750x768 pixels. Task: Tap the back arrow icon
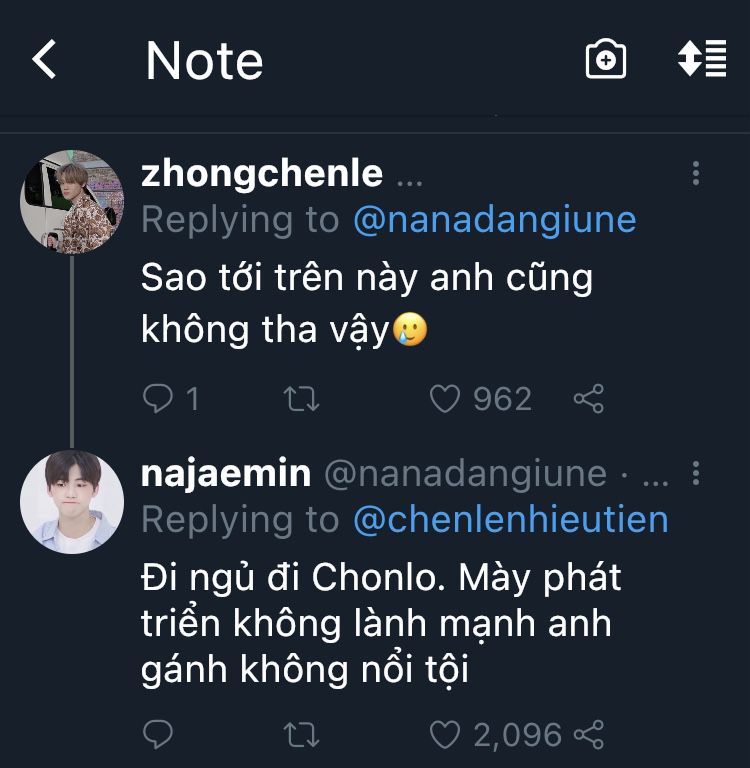point(45,60)
